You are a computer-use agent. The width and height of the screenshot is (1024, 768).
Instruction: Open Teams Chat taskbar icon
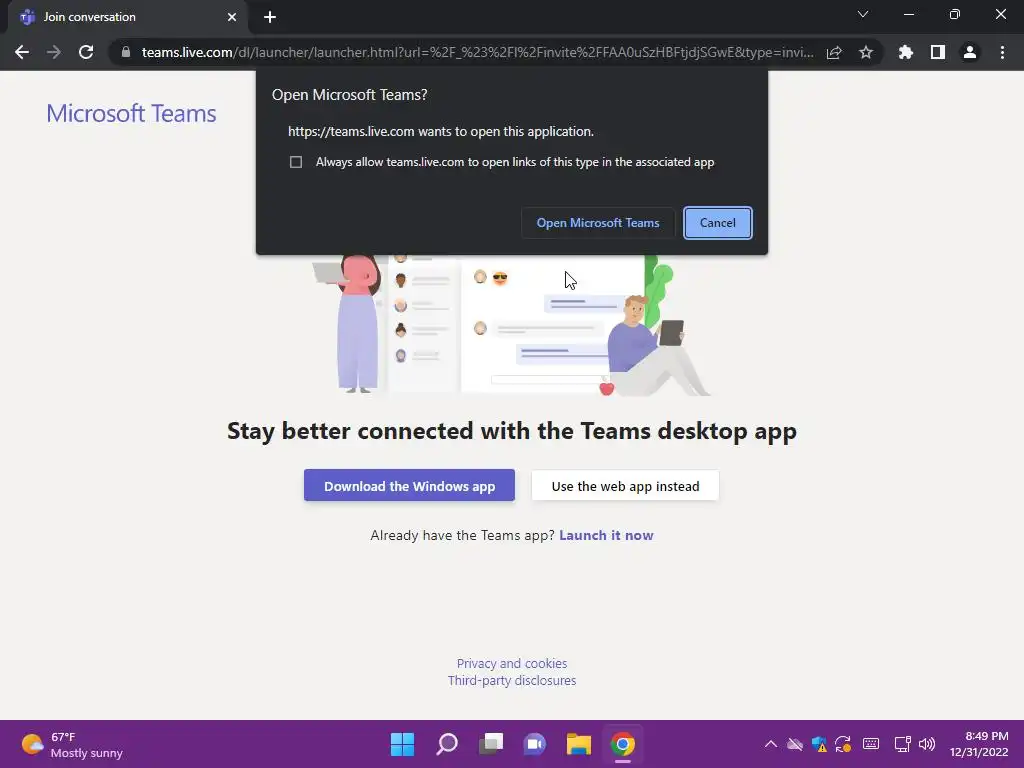click(x=535, y=744)
